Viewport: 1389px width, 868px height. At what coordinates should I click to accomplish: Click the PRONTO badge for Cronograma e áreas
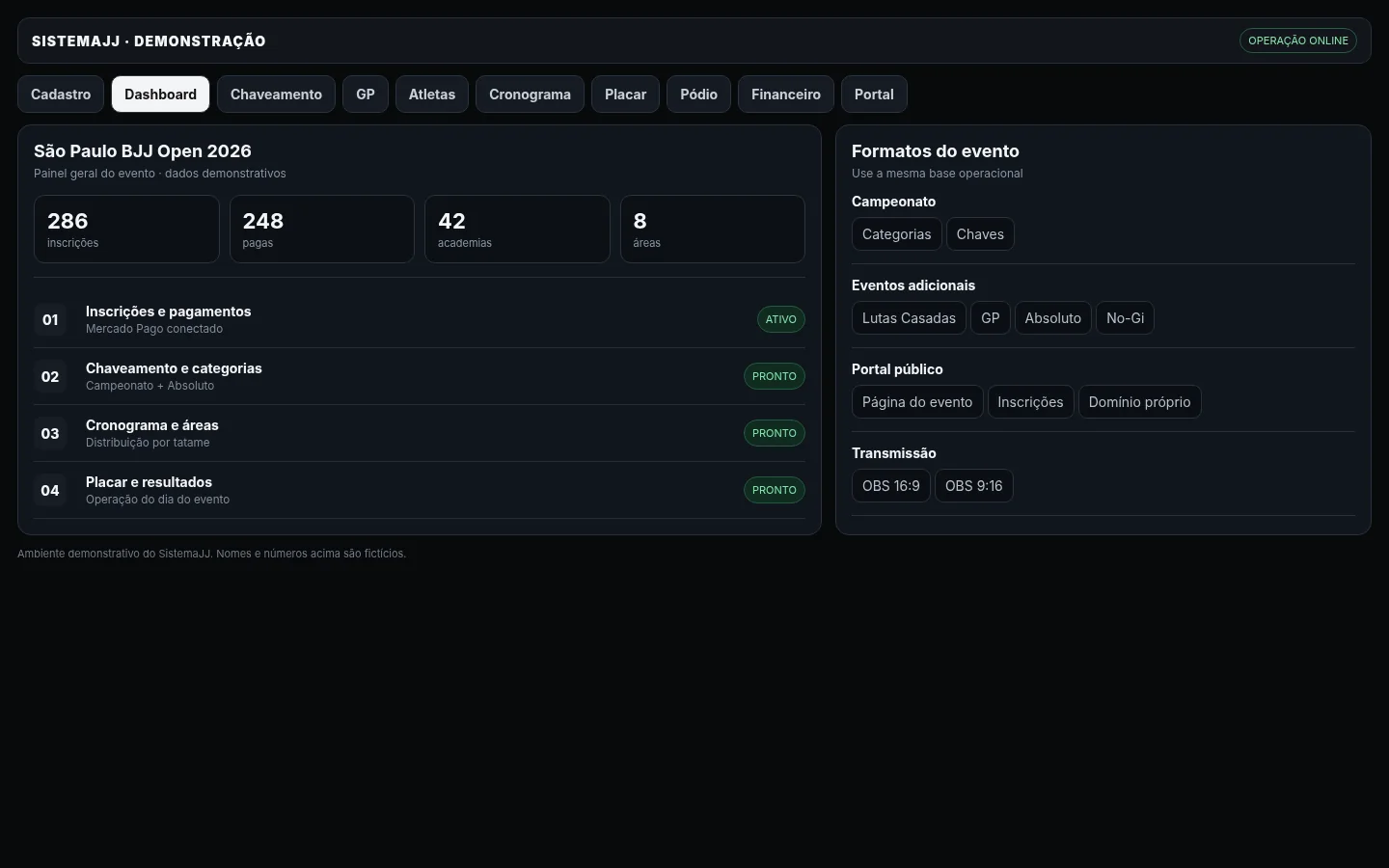(775, 433)
